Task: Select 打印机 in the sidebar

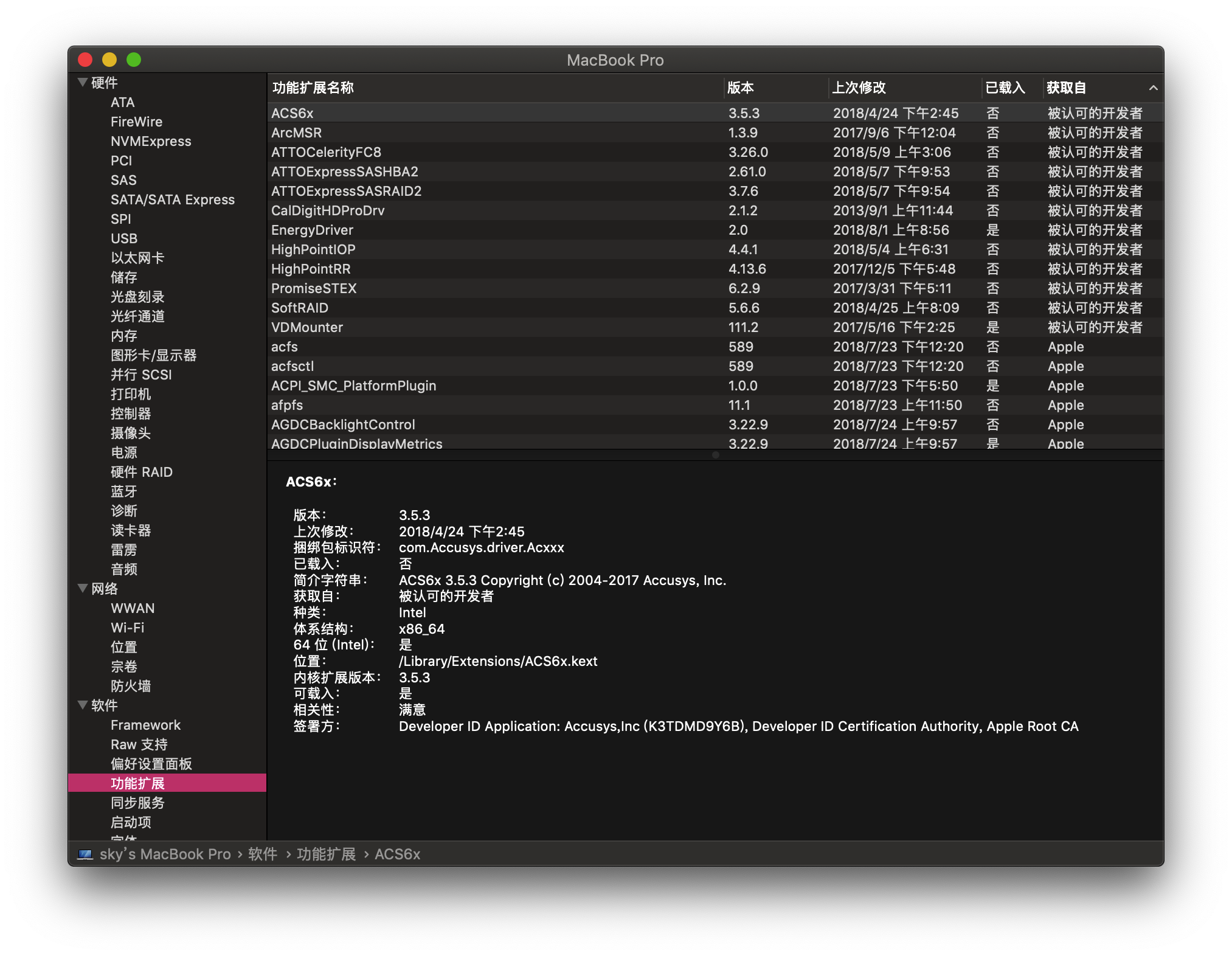Action: click(x=131, y=394)
